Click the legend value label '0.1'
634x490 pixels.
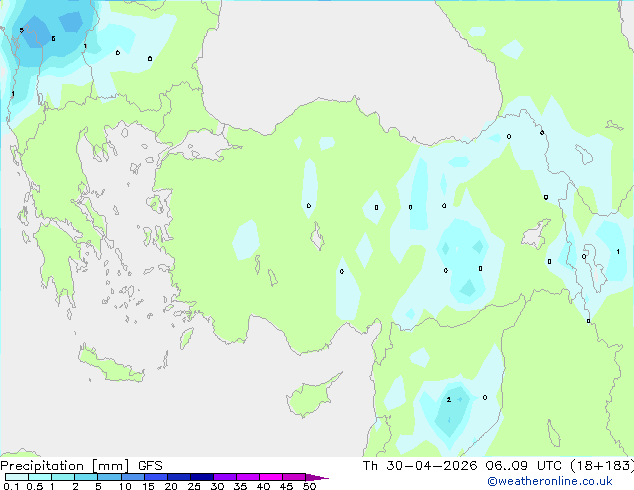pos(11,486)
